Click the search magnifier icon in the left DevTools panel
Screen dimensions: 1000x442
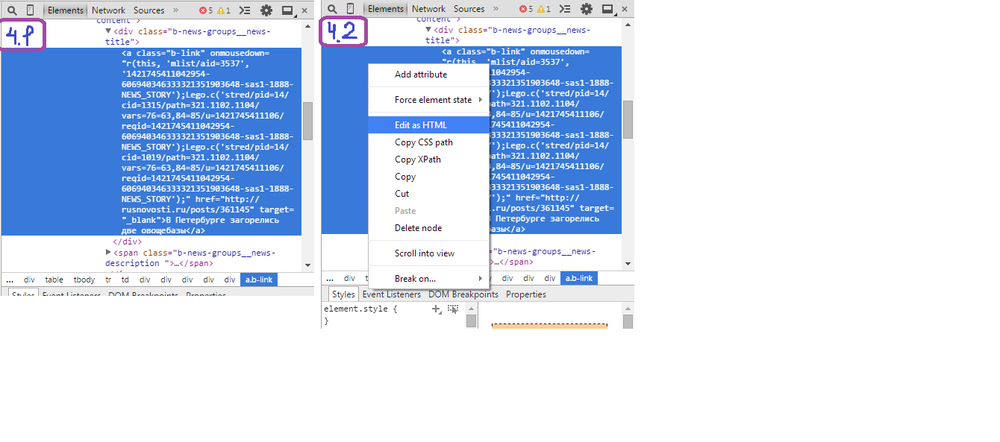[x=10, y=9]
